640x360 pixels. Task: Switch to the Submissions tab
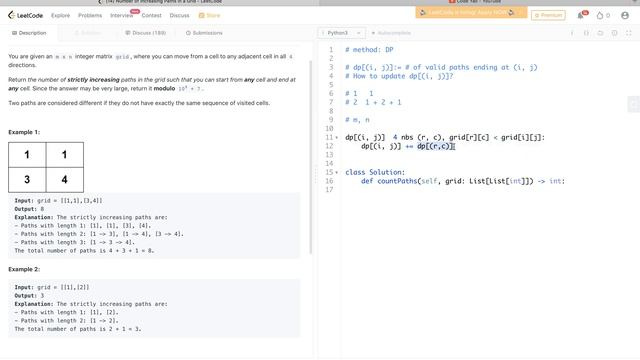(x=204, y=33)
